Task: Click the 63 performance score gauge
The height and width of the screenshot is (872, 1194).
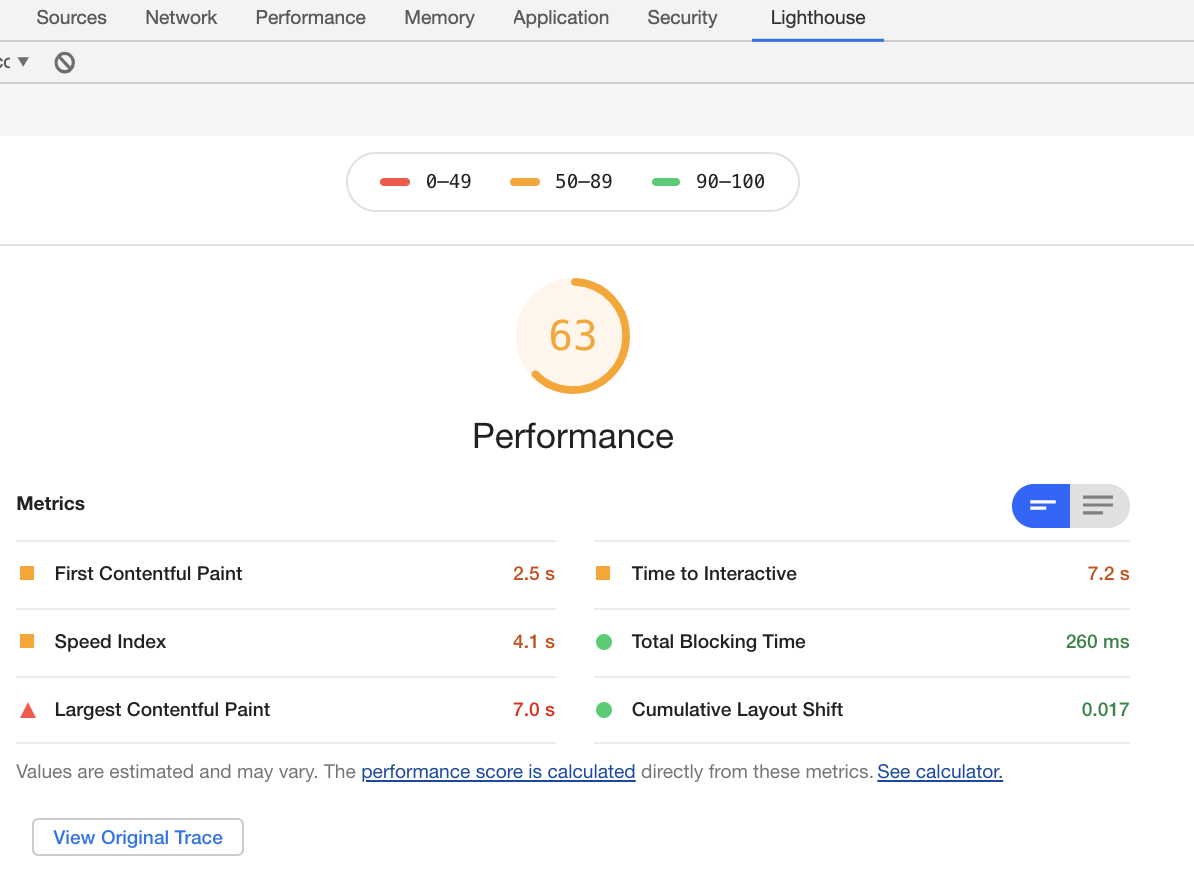Action: [x=573, y=336]
